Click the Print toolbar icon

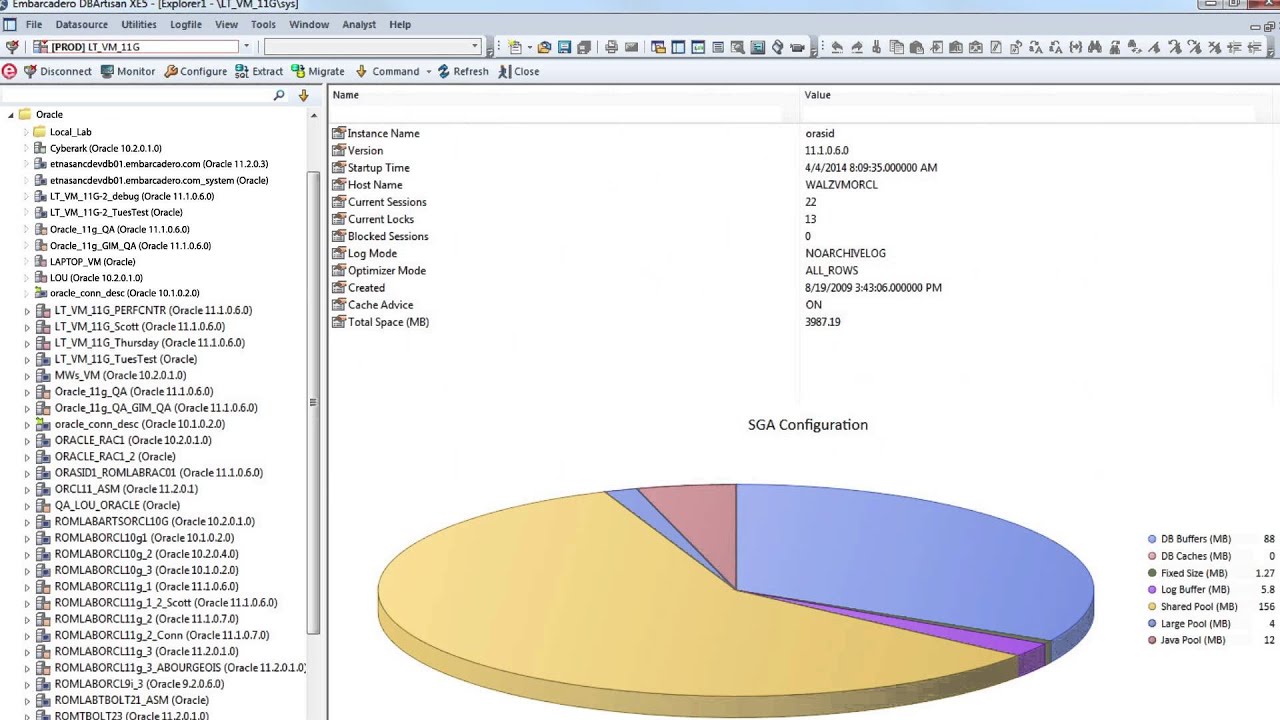tap(611, 47)
